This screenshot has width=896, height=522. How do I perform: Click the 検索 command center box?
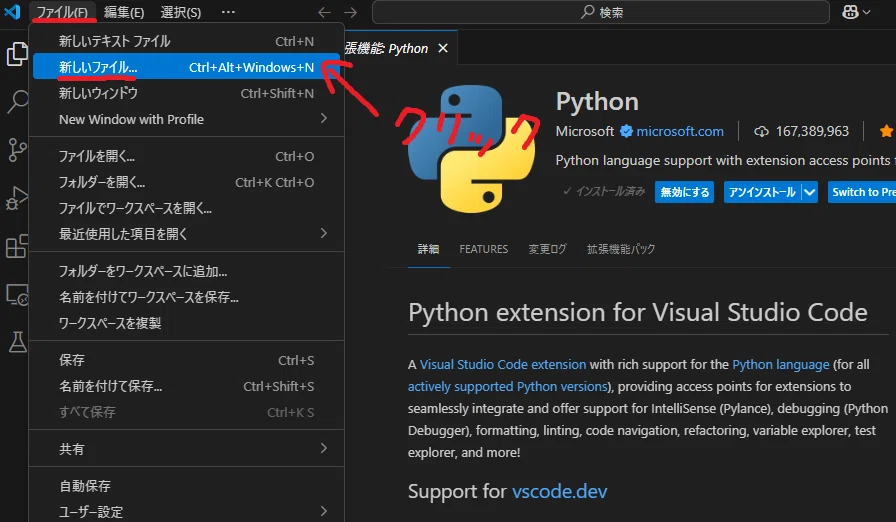[x=601, y=12]
